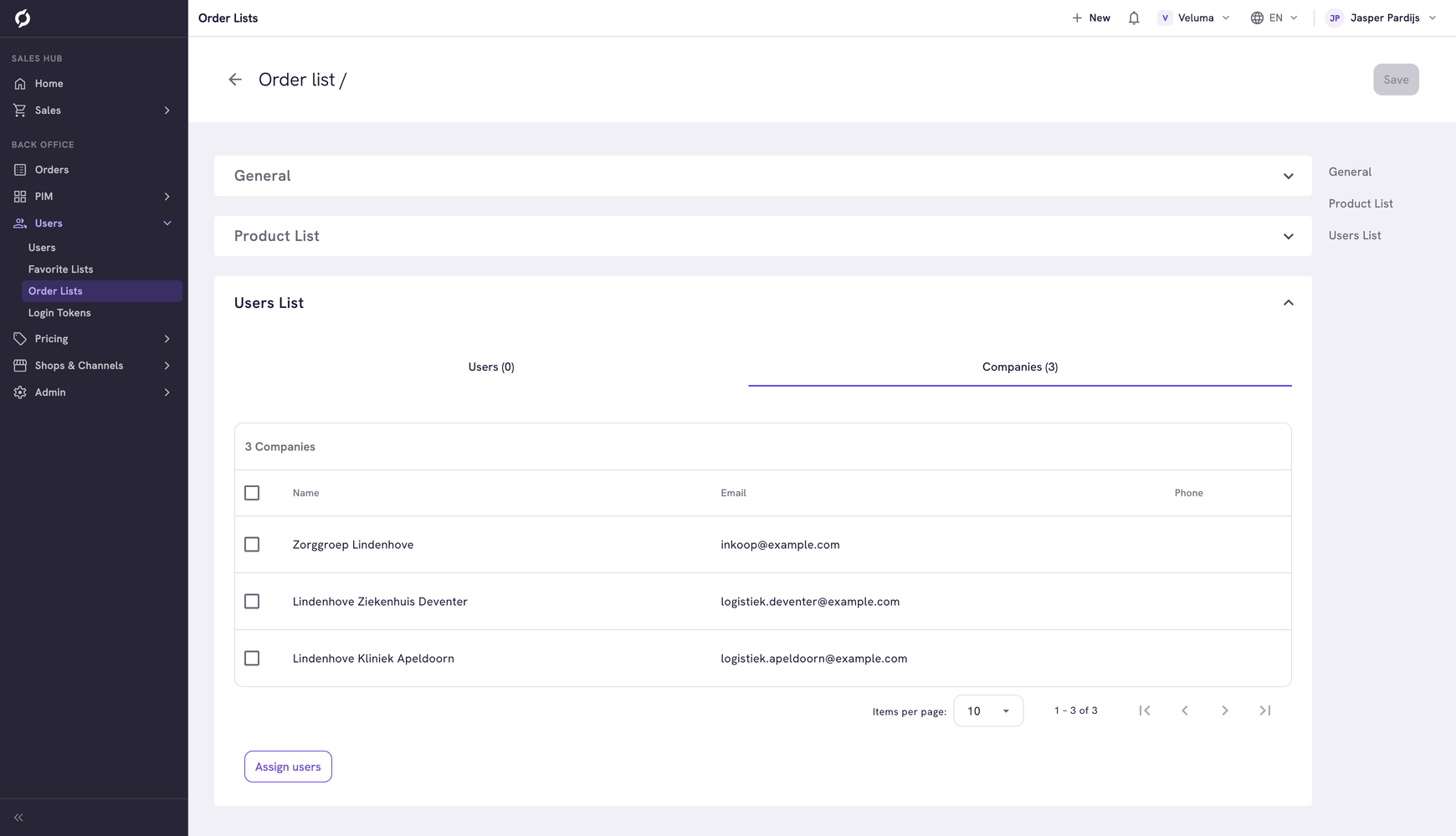
Task: Jump to Product List anchor link
Action: tap(1361, 203)
